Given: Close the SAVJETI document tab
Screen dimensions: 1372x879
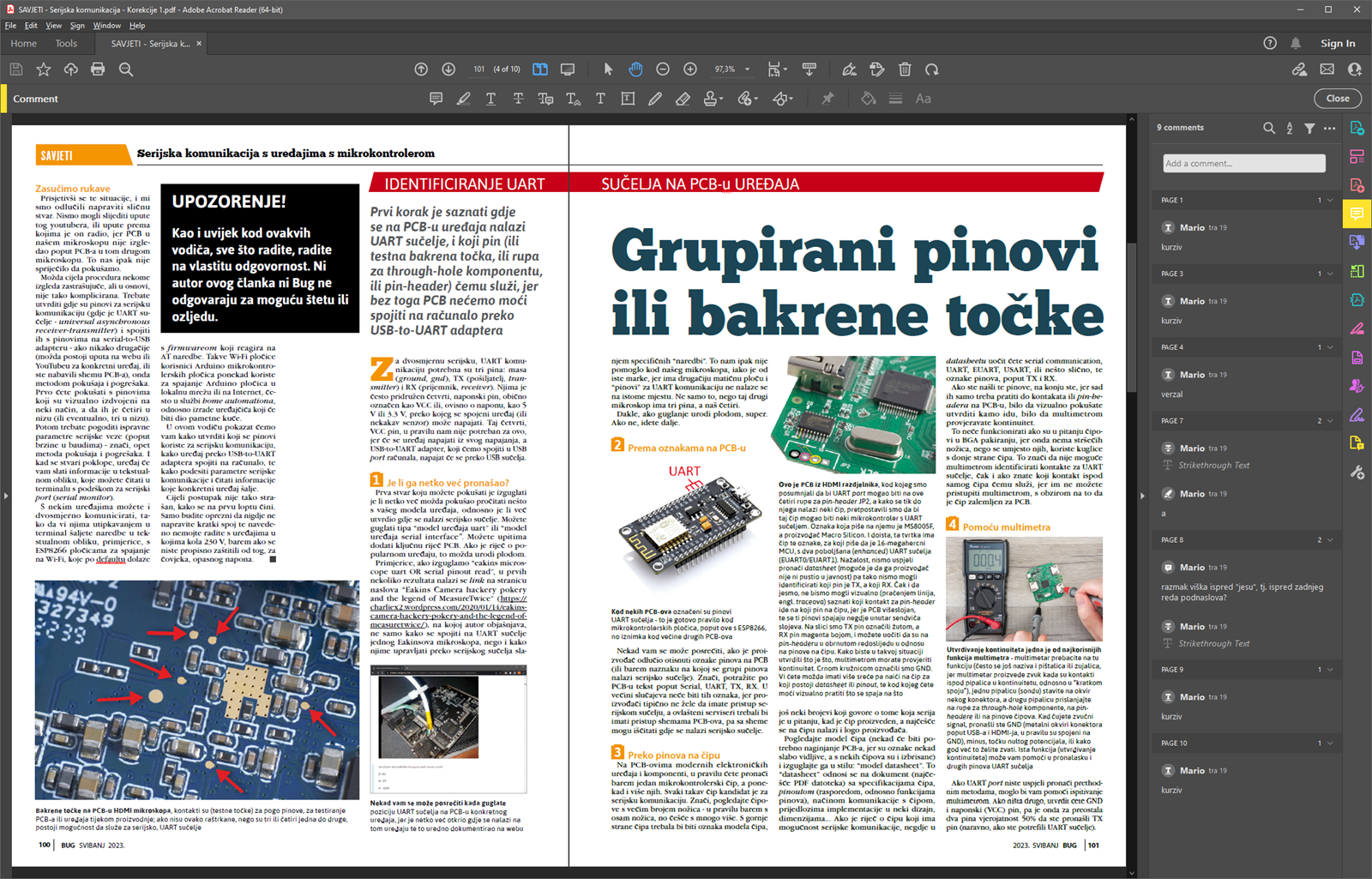Looking at the screenshot, I should point(200,44).
